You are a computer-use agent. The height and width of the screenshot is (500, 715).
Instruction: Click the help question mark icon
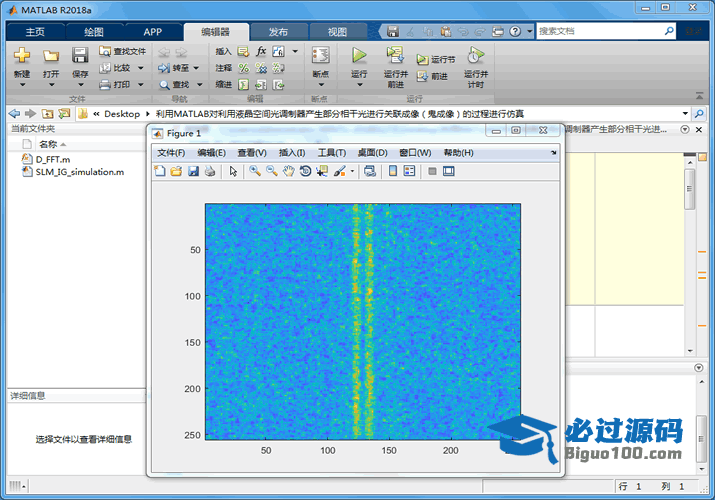pos(515,31)
